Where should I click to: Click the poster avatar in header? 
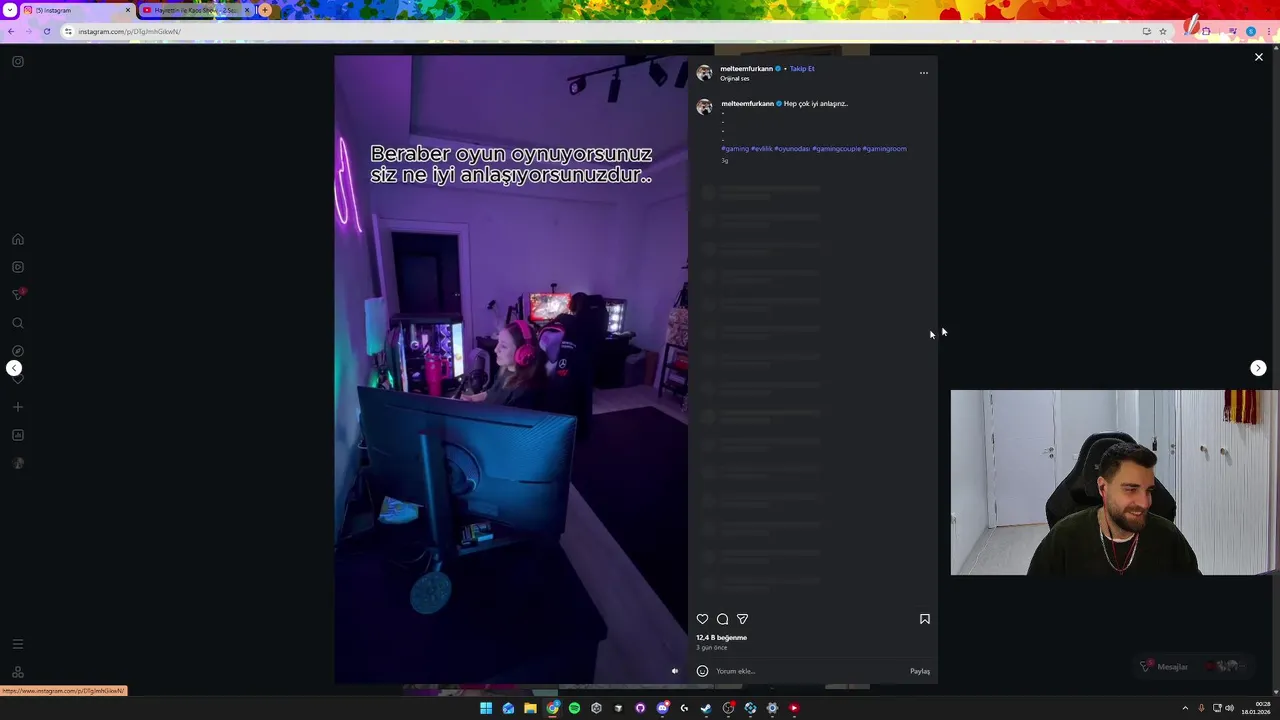[704, 73]
